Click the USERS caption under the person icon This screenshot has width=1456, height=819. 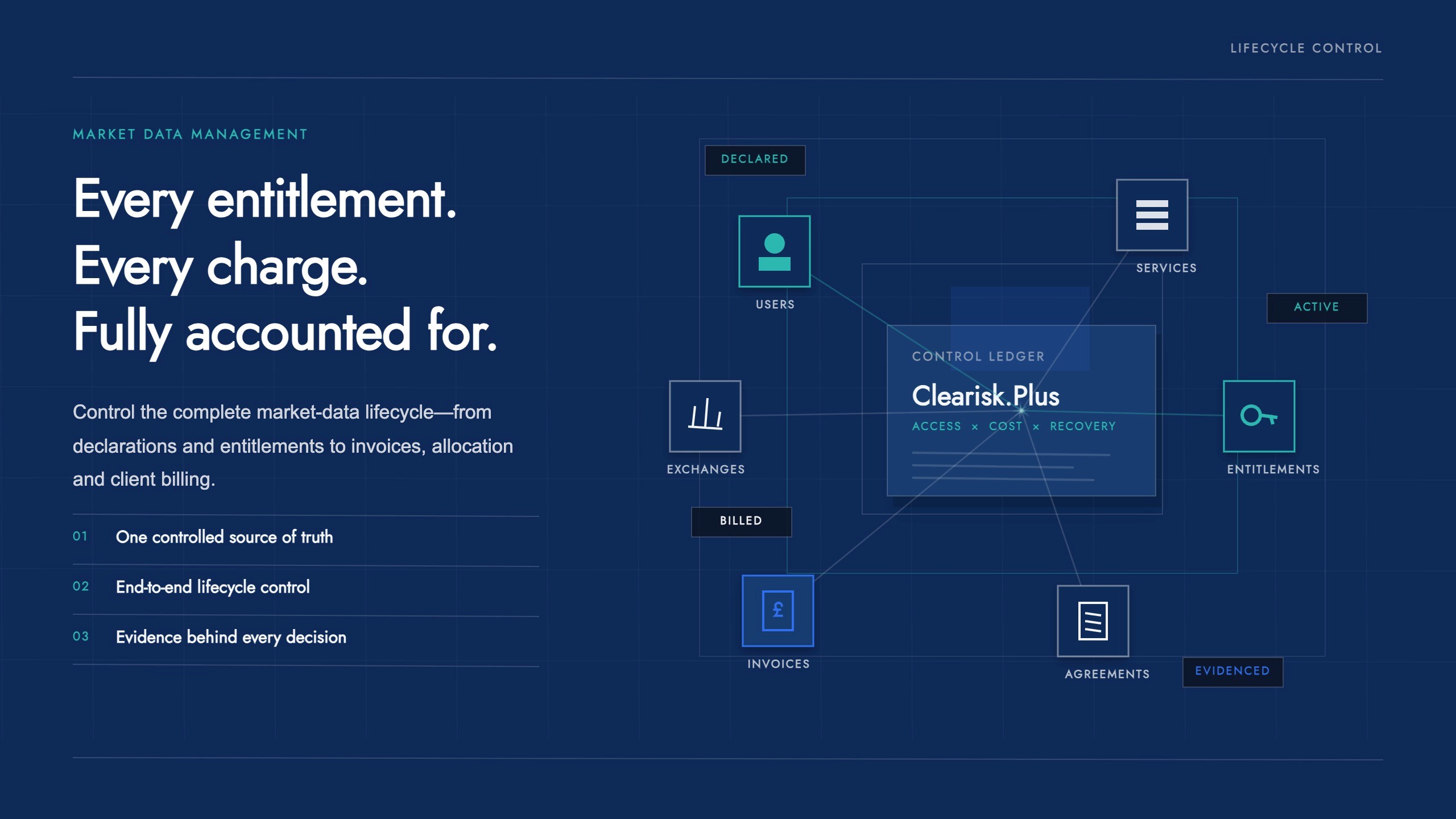coord(775,304)
